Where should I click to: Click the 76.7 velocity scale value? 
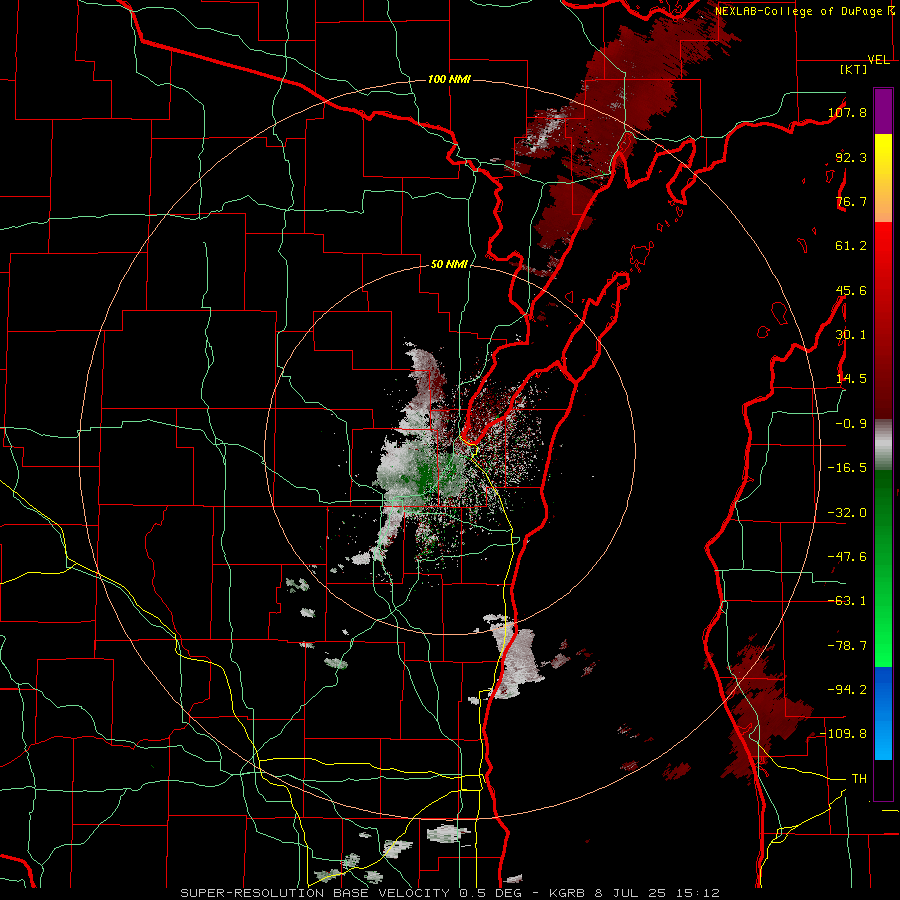point(851,201)
